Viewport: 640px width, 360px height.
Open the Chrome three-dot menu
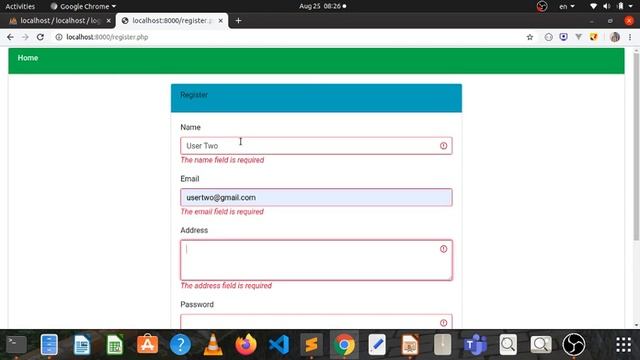(x=630, y=37)
